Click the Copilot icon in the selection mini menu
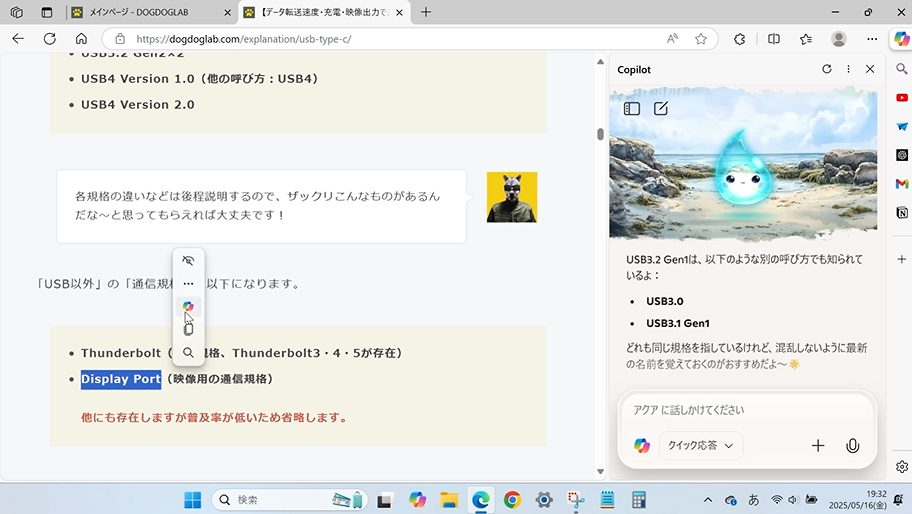 [x=188, y=307]
